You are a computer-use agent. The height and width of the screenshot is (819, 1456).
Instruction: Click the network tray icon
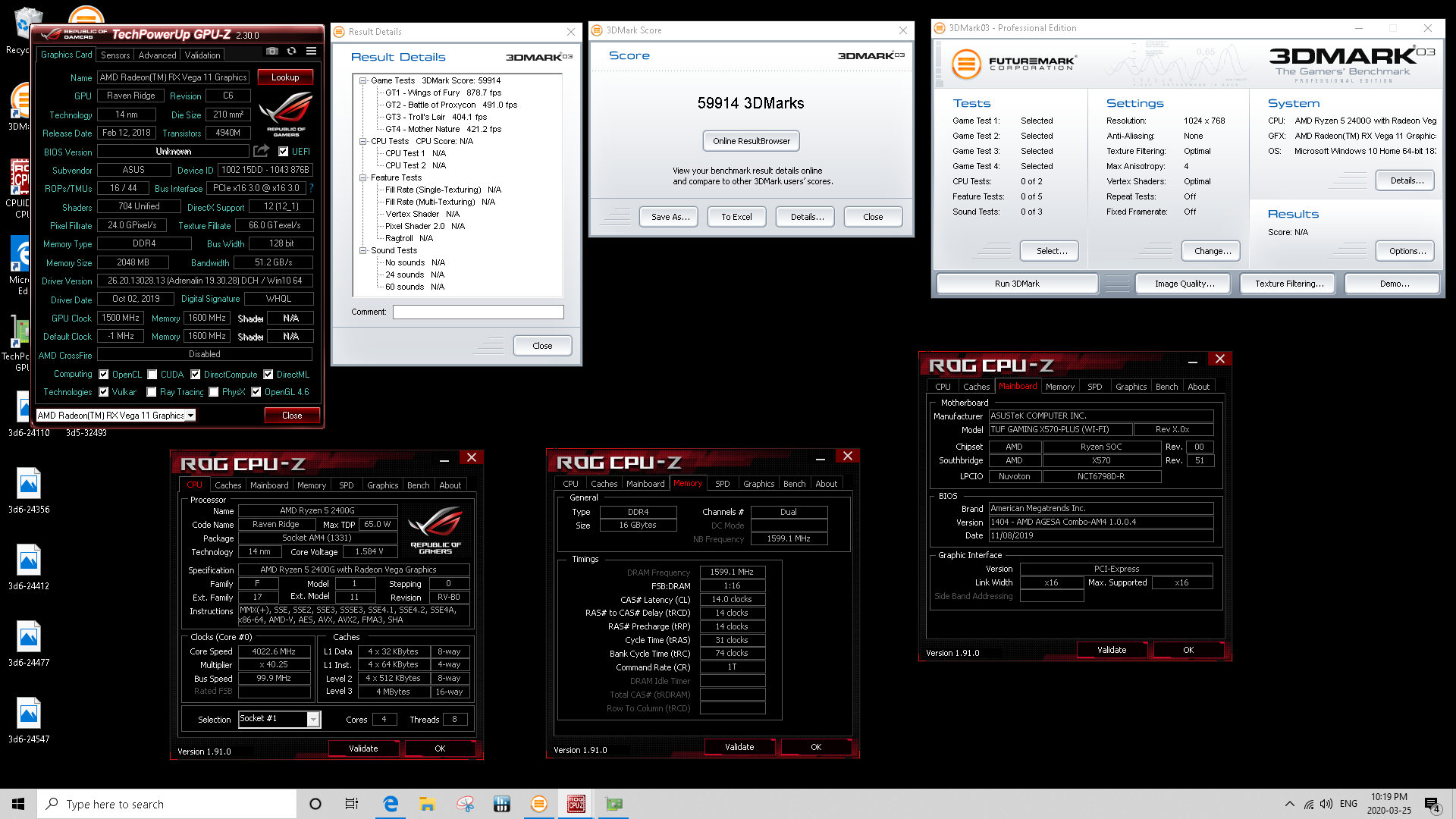(x=1309, y=804)
